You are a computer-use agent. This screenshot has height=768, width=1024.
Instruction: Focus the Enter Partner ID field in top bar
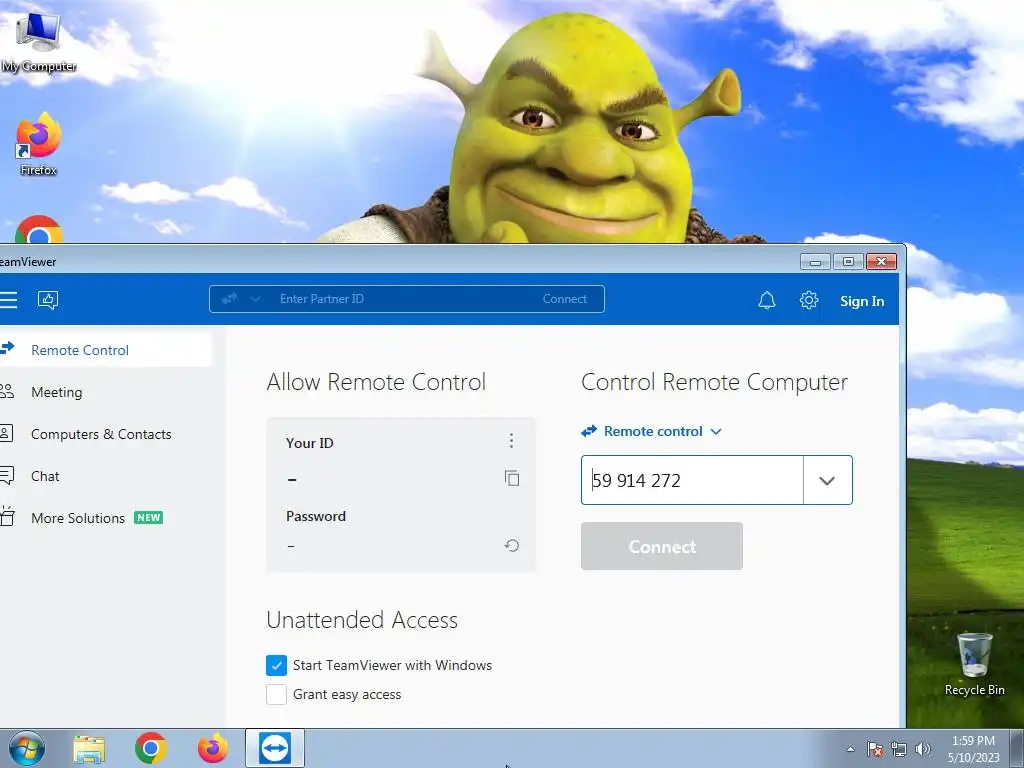(405, 299)
